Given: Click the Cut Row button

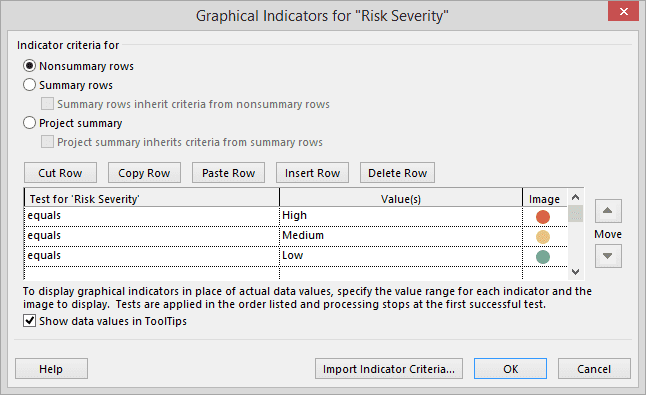Looking at the screenshot, I should coord(60,173).
